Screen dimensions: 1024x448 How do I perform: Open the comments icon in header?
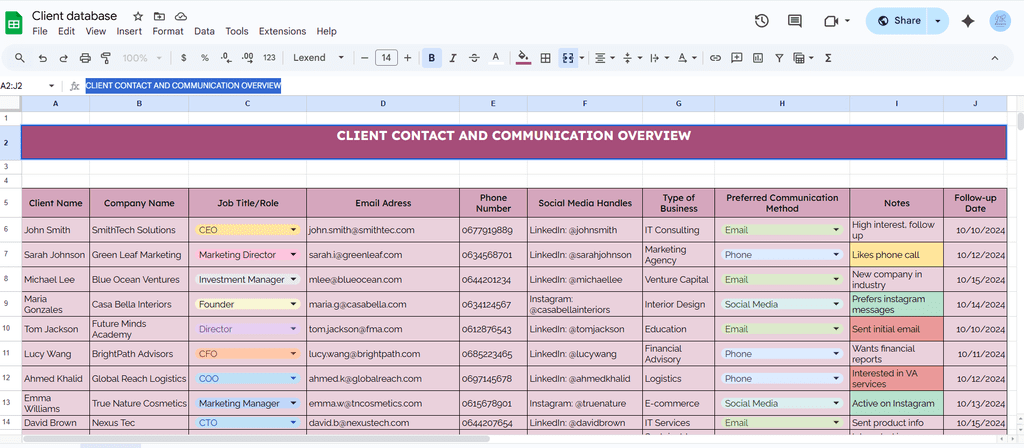pos(795,20)
